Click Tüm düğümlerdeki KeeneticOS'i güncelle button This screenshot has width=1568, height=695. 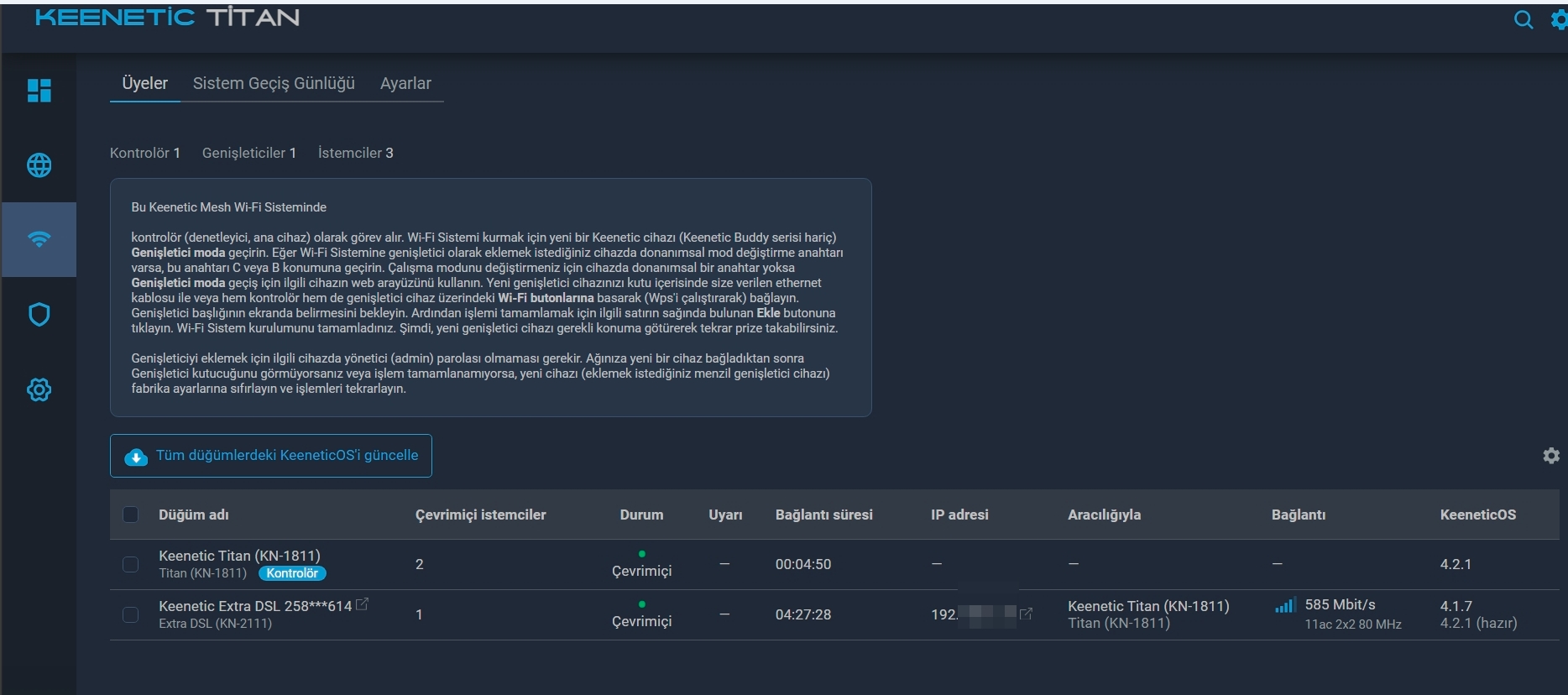pyautogui.click(x=271, y=456)
